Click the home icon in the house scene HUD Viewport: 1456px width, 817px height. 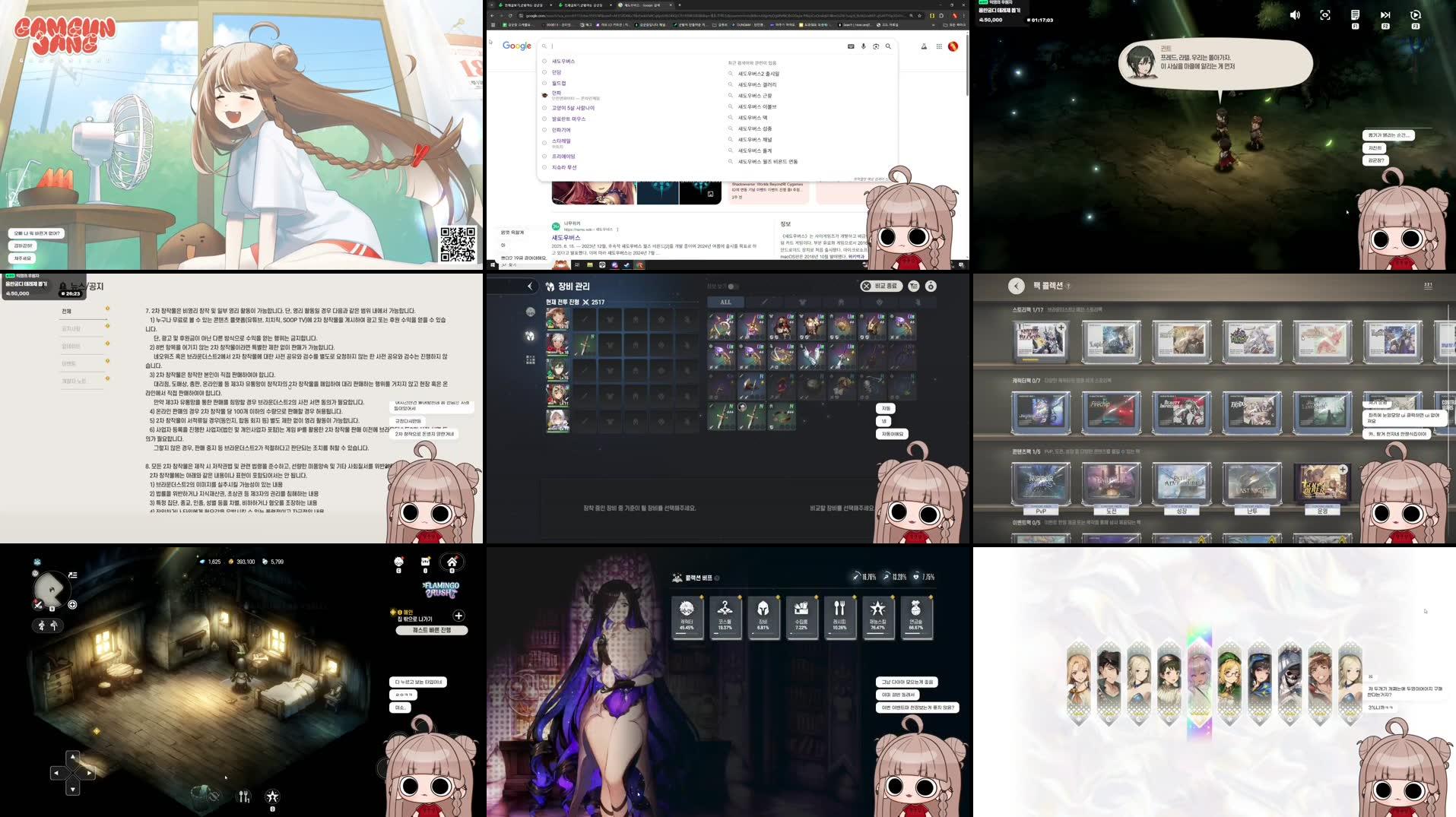pos(452,562)
